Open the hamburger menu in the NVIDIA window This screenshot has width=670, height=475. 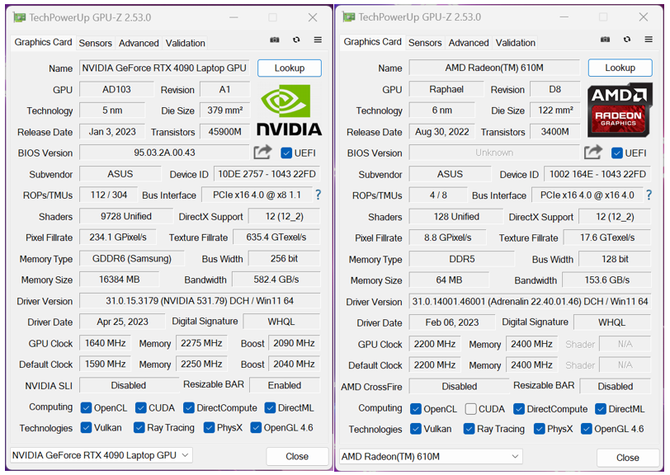317,40
